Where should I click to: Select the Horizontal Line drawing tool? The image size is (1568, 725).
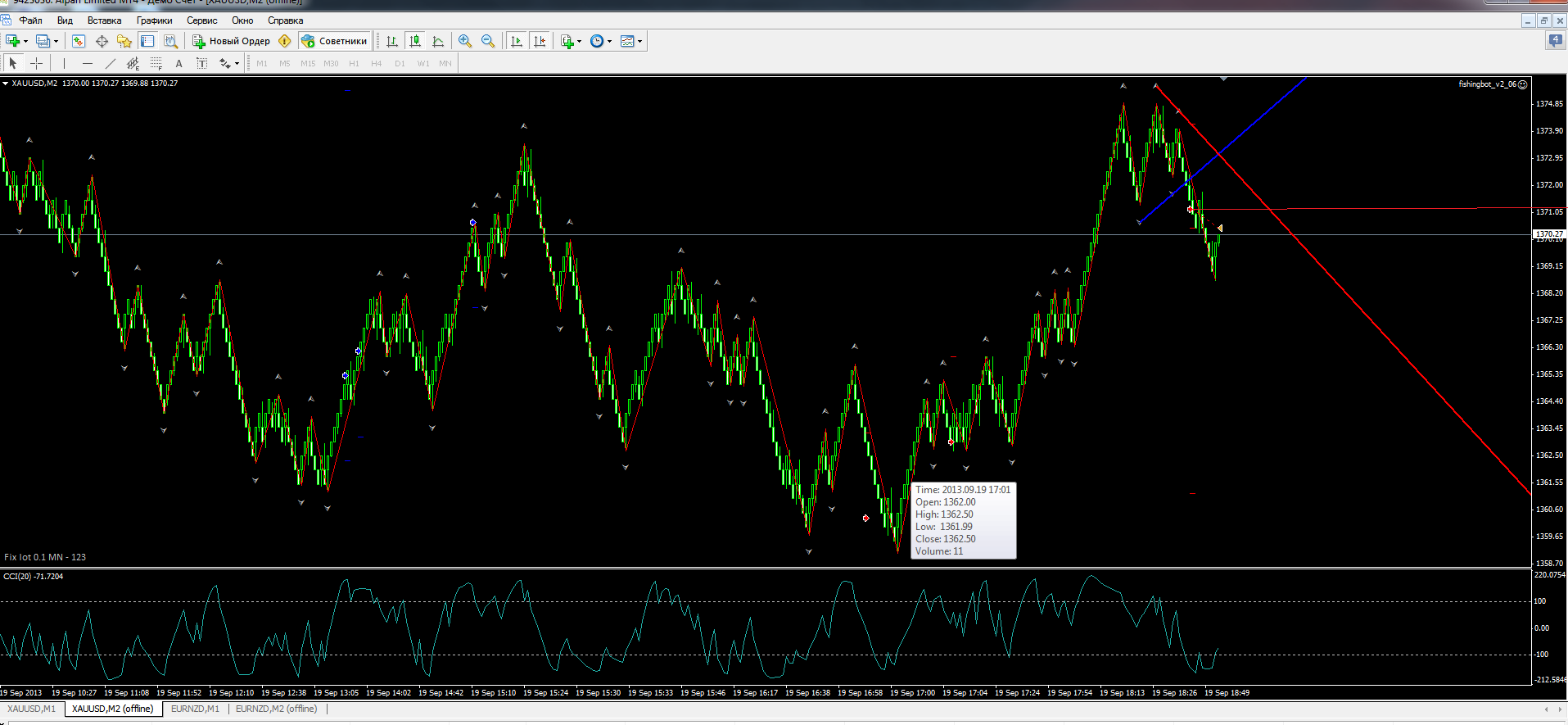coord(87,63)
